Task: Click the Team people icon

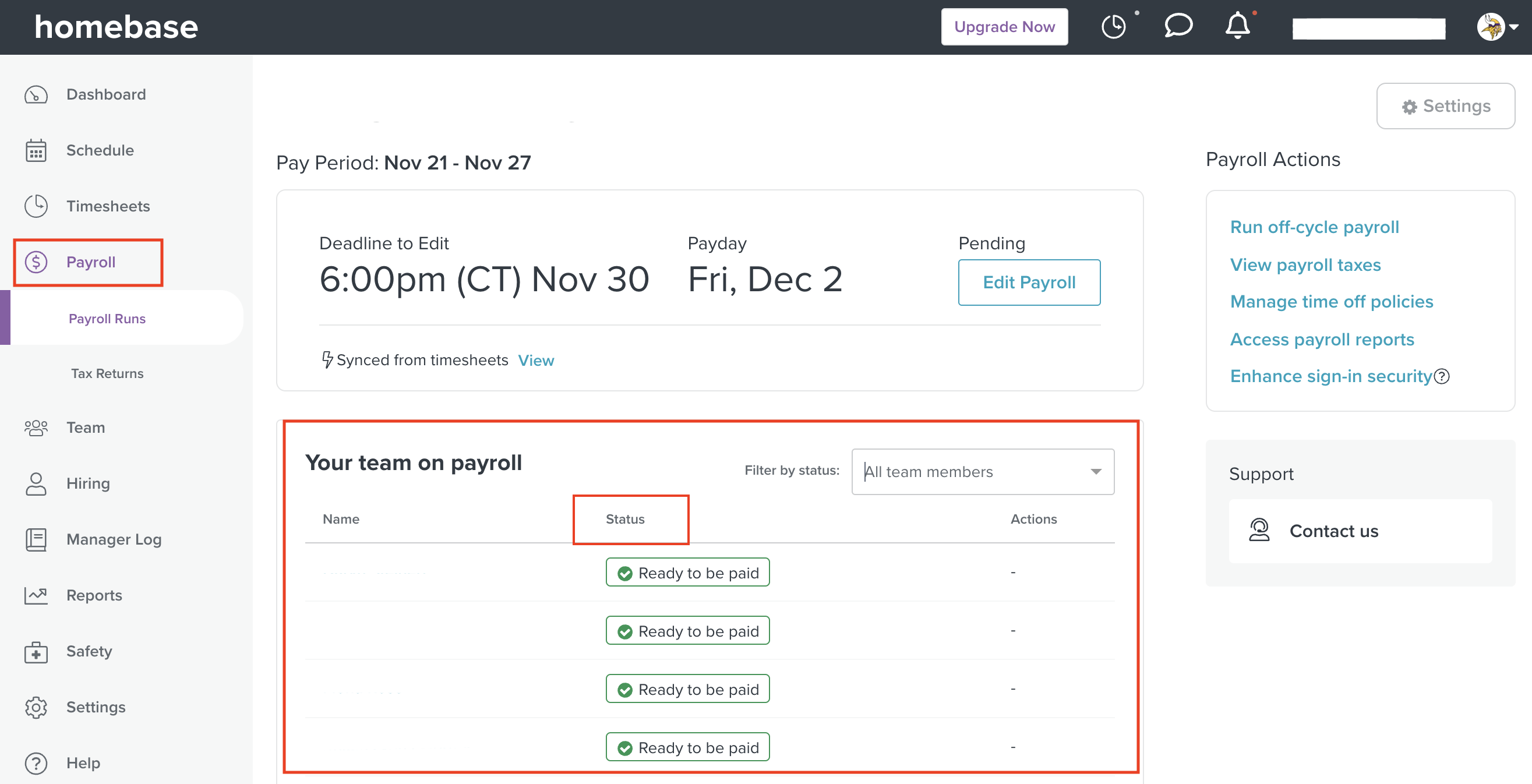Action: 36,428
